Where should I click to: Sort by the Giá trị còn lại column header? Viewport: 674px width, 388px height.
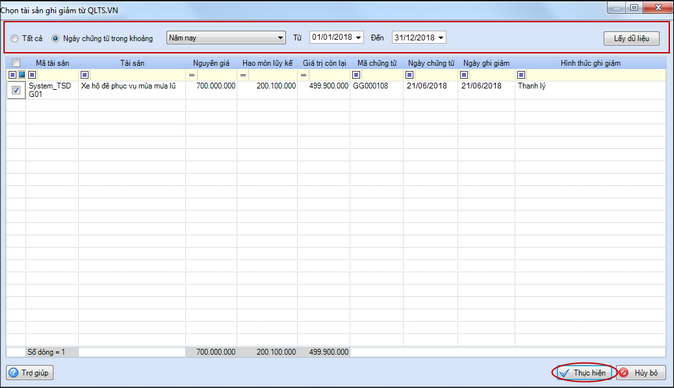point(324,63)
